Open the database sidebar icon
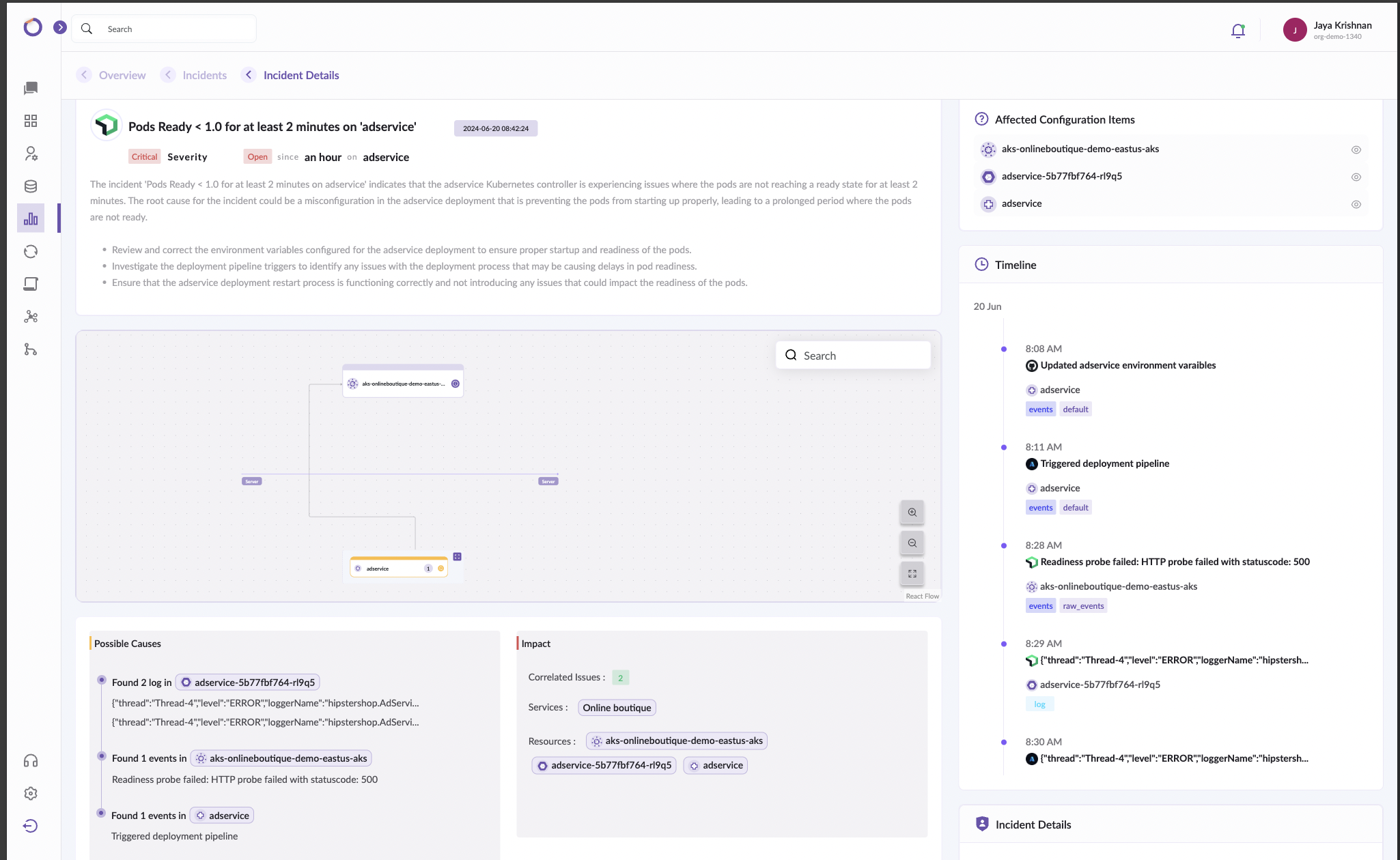 click(31, 186)
